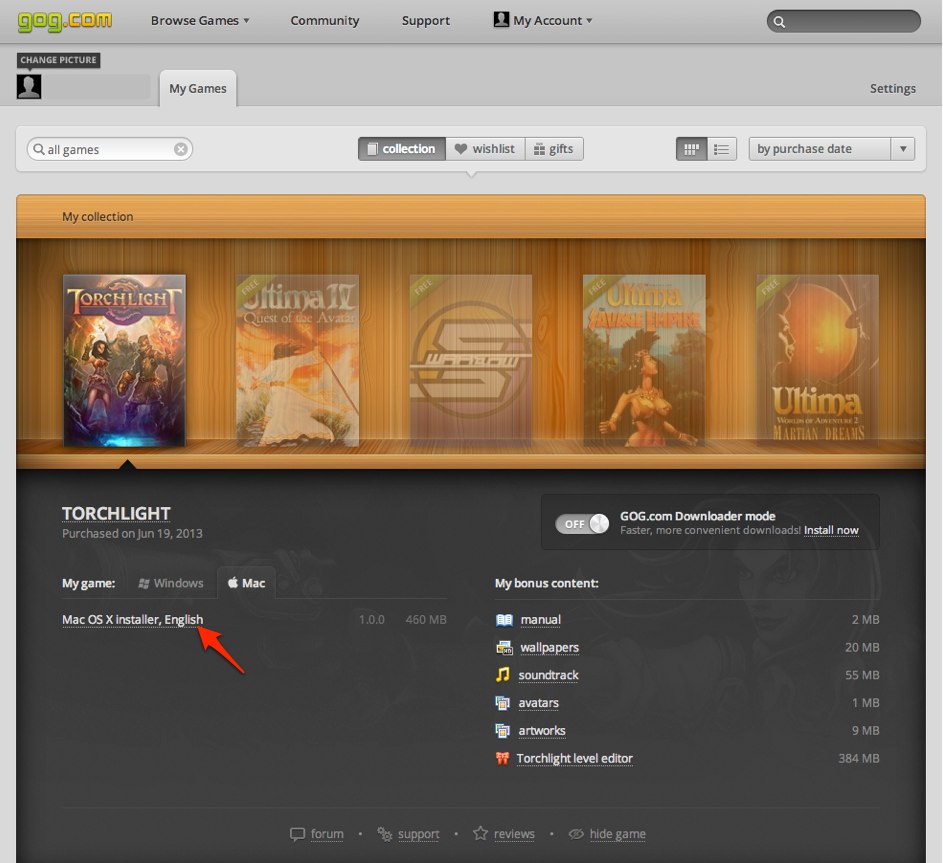Viewport: 943px width, 863px height.
Task: Click the reviews star icon
Action: (481, 834)
